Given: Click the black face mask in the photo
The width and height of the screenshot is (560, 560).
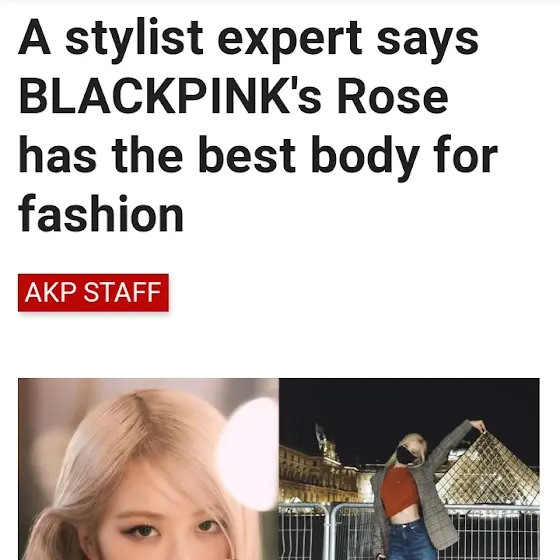Looking at the screenshot, I should [408, 455].
